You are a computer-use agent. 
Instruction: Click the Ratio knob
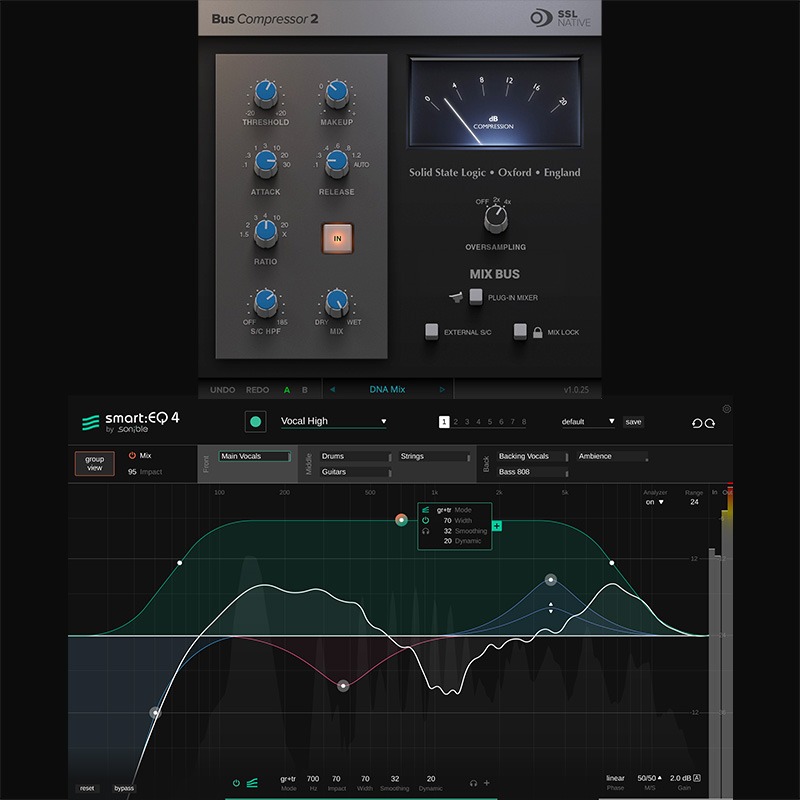coord(265,233)
